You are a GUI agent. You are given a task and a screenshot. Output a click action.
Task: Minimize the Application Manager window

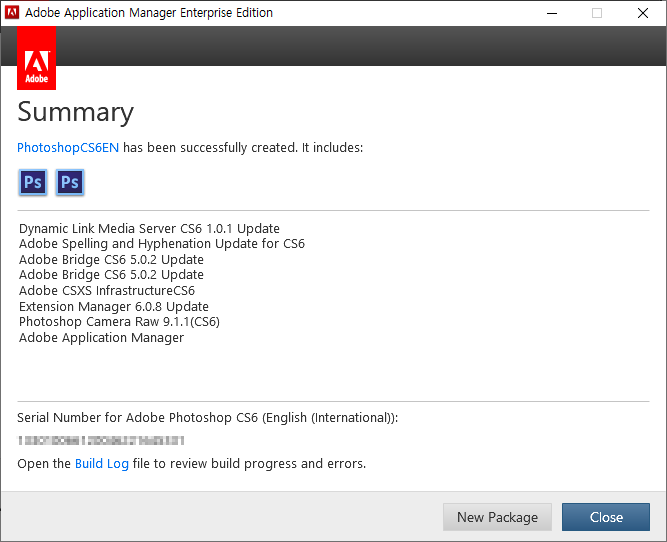552,13
